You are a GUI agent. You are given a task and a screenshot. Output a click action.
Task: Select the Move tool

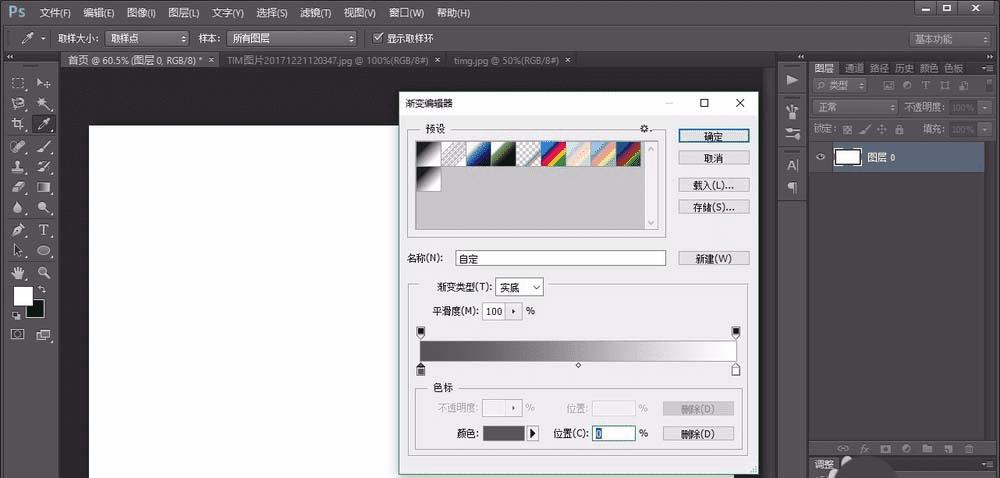43,83
